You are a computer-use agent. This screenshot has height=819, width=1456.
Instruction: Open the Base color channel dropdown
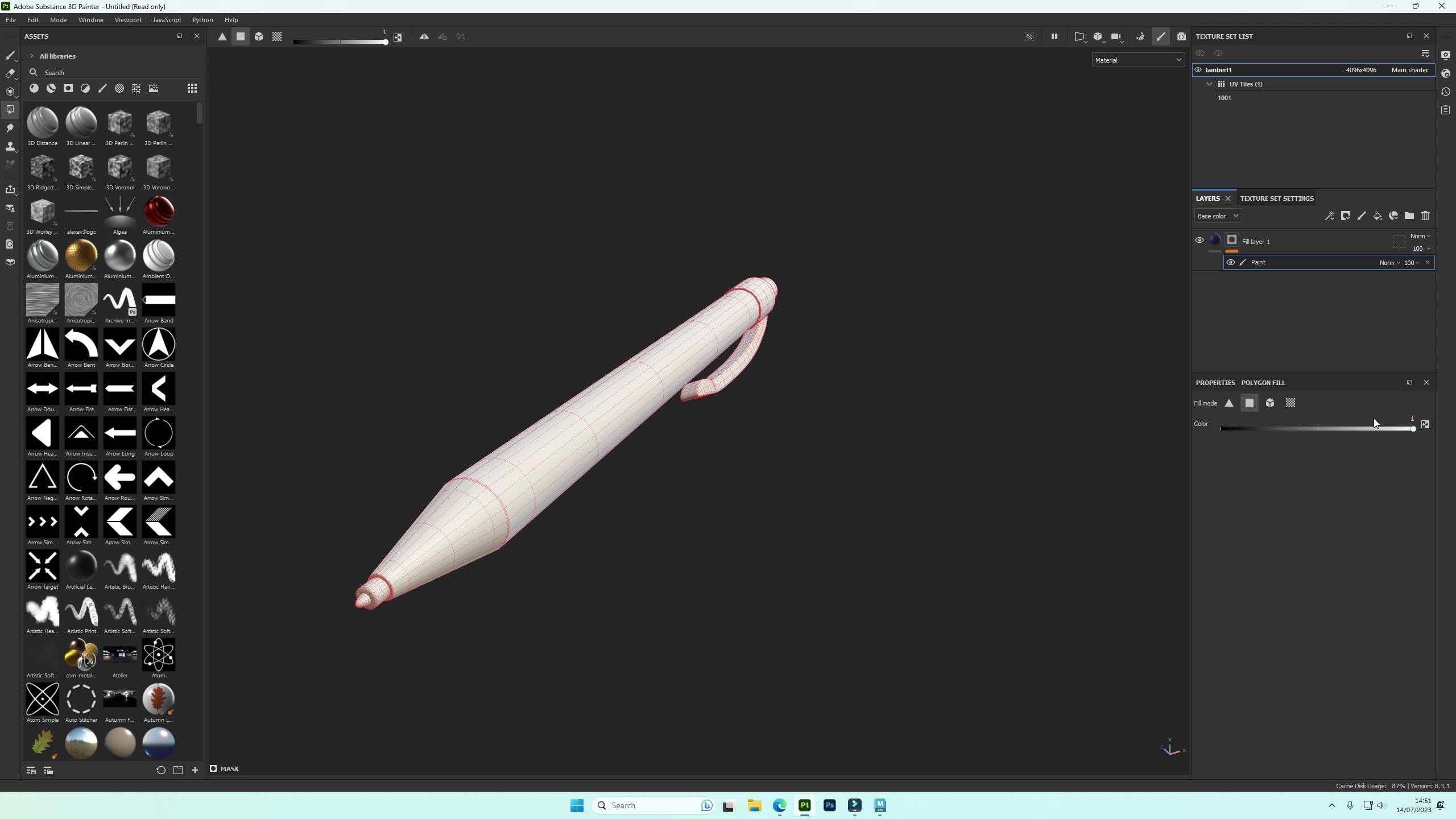click(1217, 216)
